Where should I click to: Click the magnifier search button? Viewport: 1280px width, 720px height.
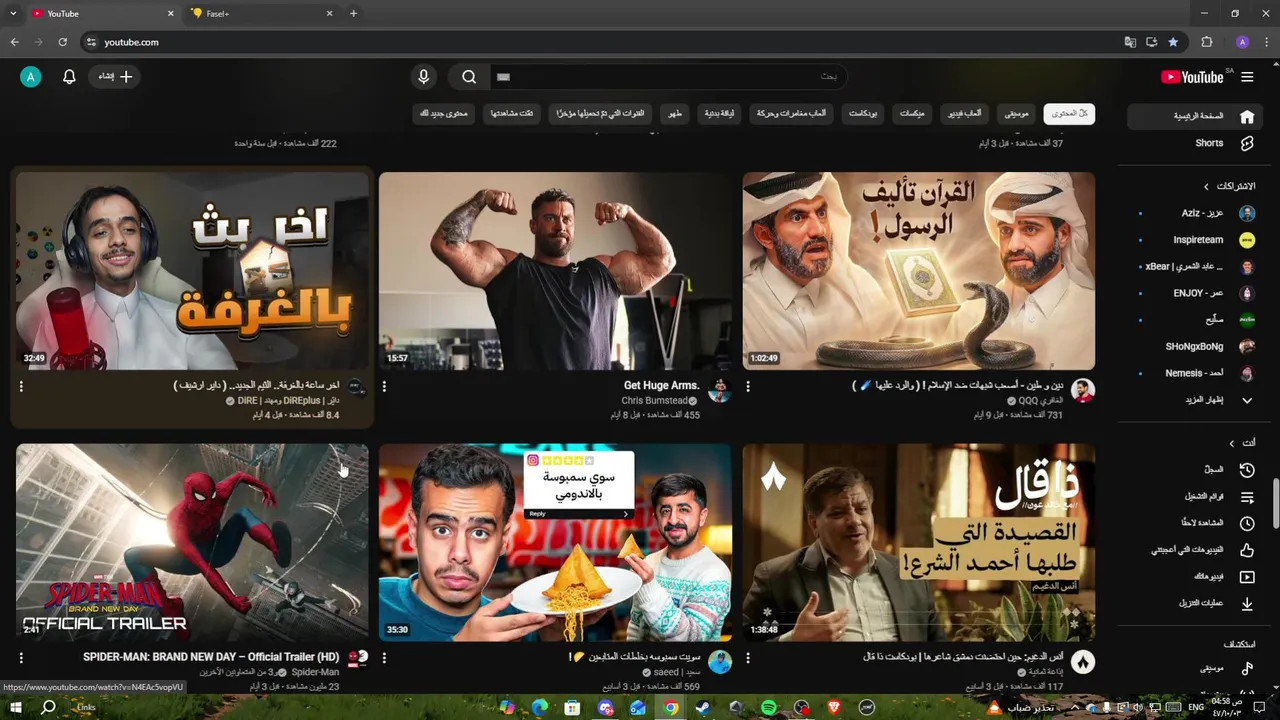coord(469,77)
